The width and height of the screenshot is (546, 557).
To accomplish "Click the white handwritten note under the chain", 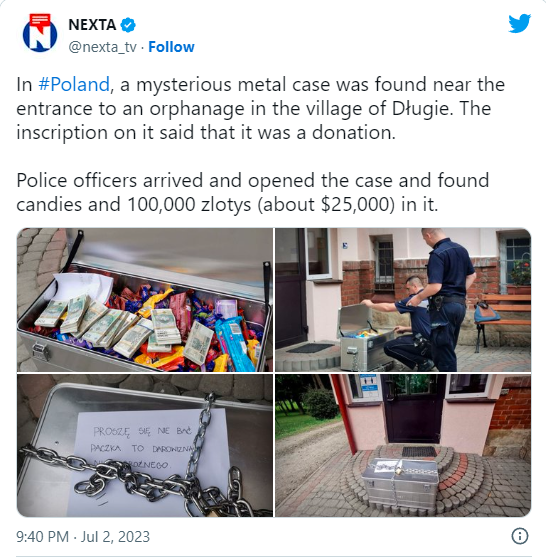I will coord(147,462).
